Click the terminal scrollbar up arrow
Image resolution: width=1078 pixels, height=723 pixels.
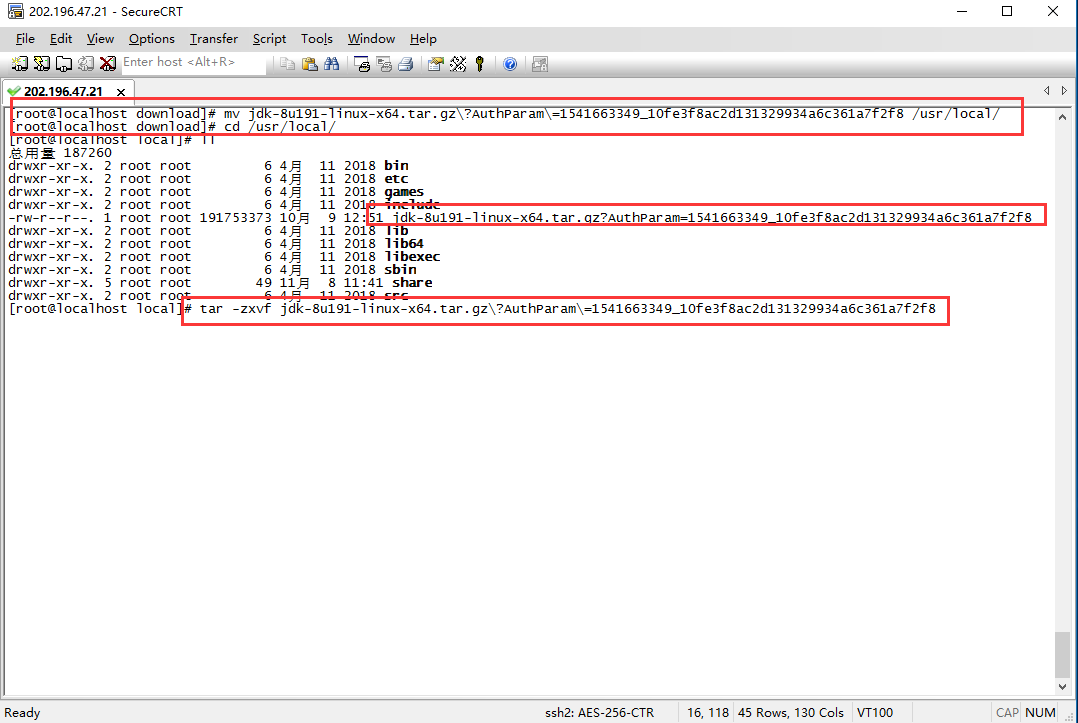[x=1062, y=117]
